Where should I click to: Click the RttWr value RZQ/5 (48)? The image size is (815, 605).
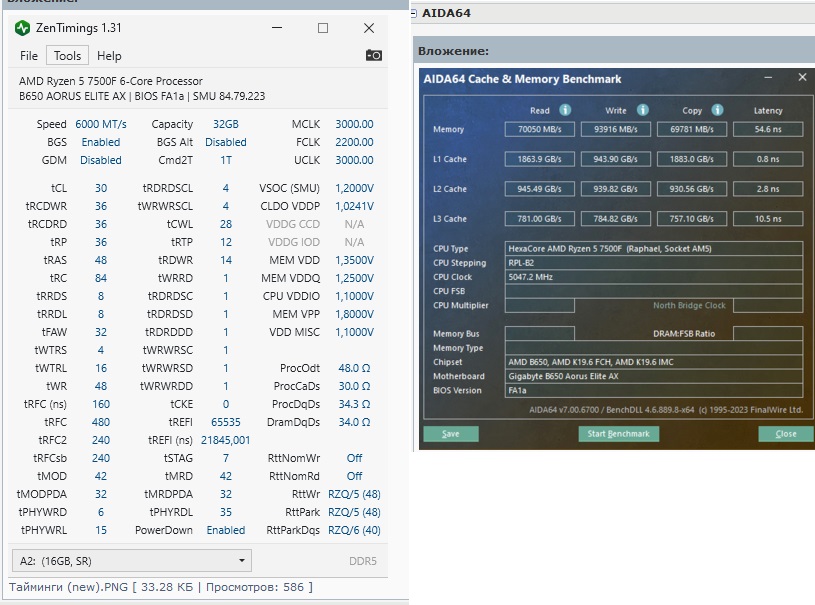(x=354, y=494)
